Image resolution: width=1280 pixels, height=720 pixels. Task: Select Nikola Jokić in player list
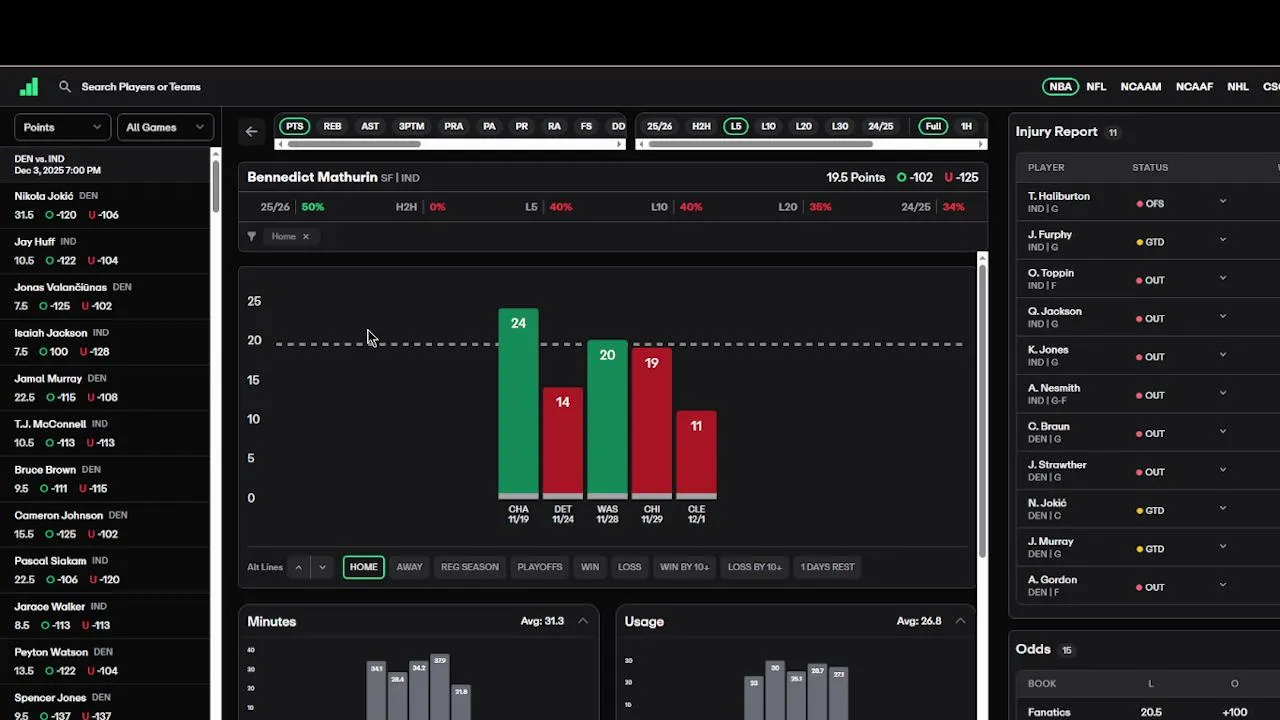[x=106, y=205]
